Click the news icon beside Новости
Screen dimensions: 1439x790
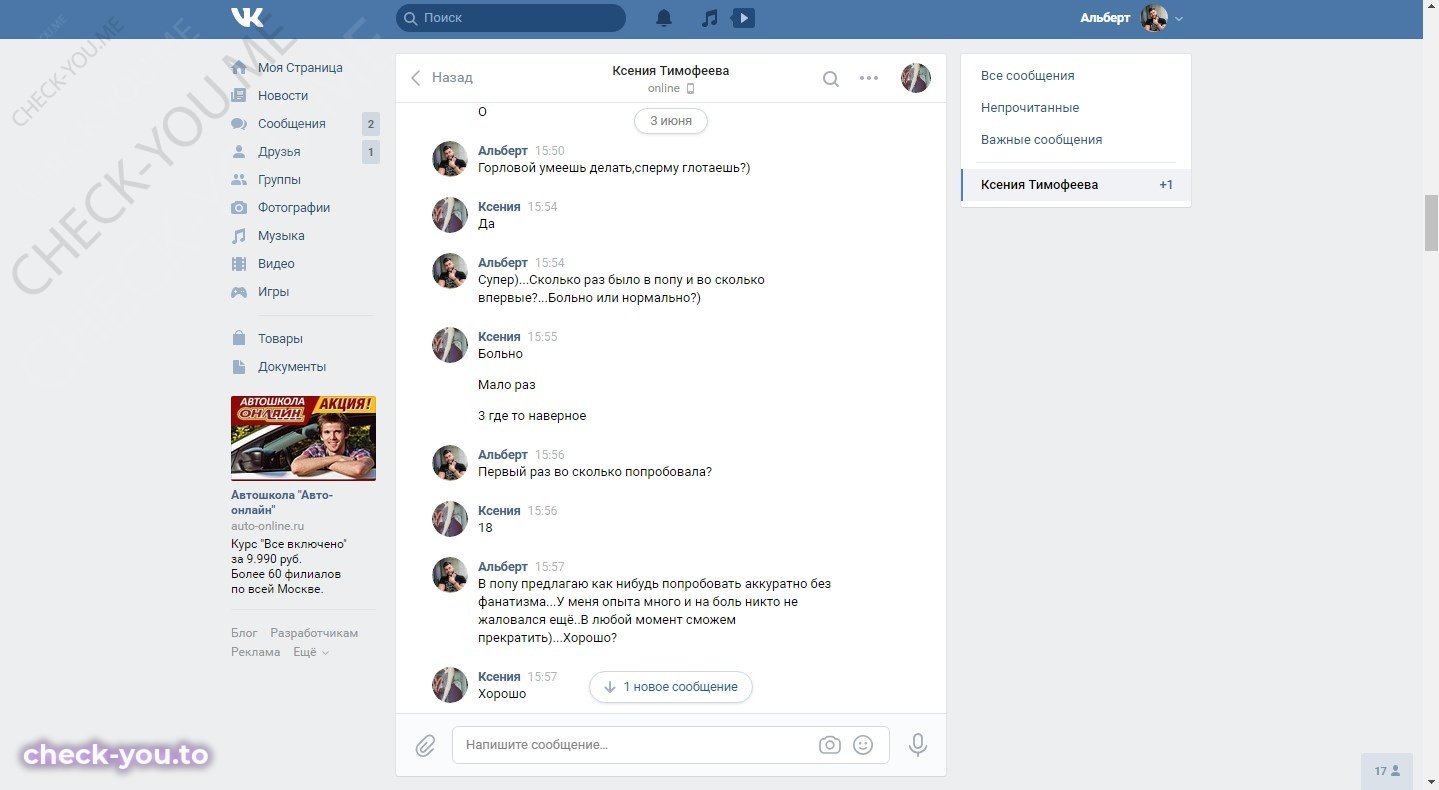tap(239, 96)
